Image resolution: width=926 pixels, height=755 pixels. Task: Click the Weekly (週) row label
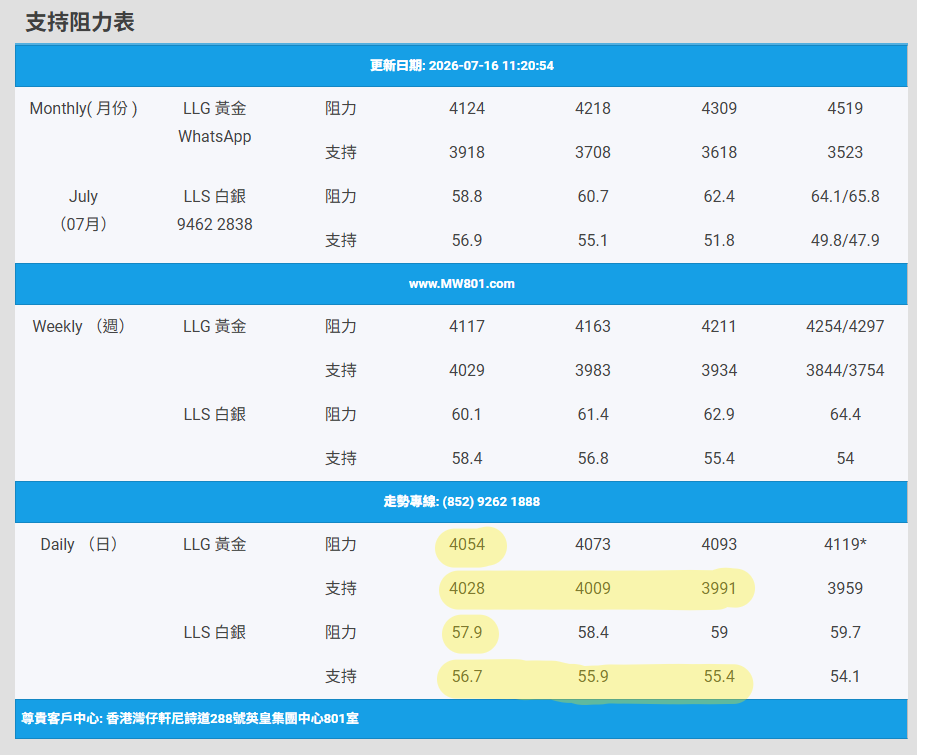tap(79, 326)
